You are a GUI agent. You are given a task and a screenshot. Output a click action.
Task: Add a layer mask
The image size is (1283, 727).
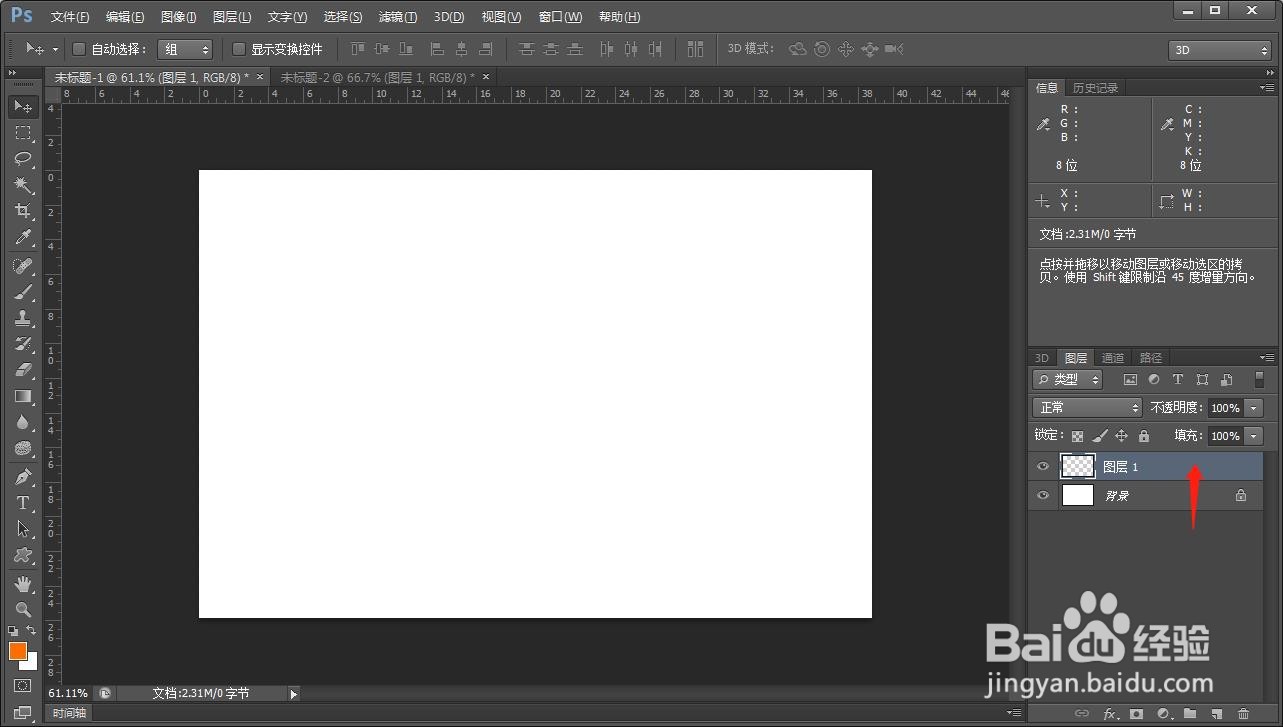[x=1136, y=714]
